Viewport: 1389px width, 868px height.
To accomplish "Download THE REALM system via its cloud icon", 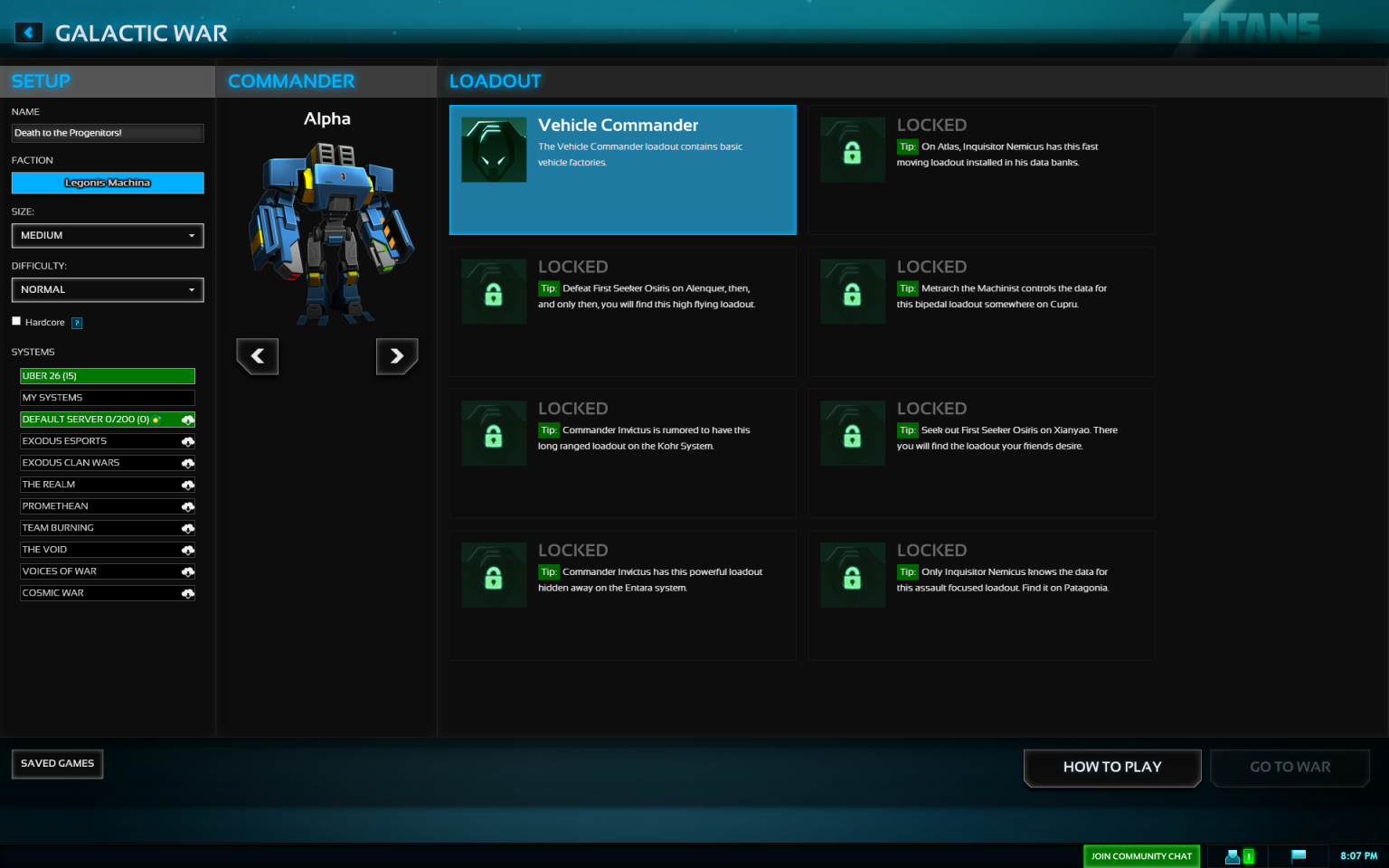I will [187, 485].
